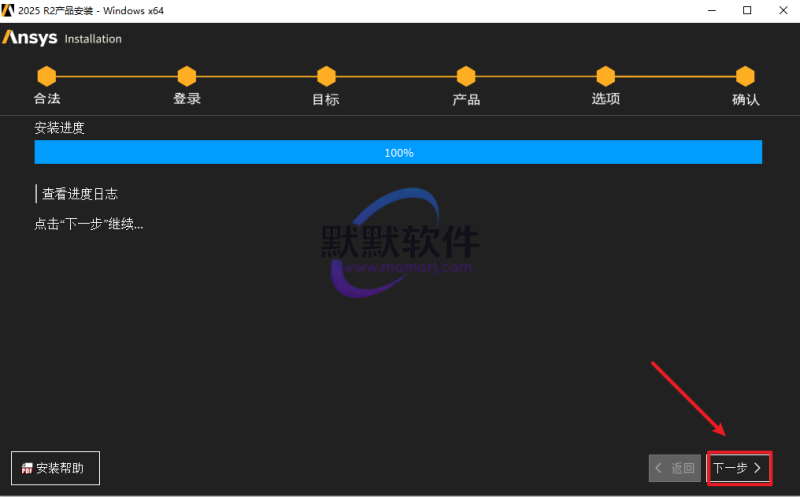Click the Ansys app icon in title bar
Viewport: 800px width, 497px height.
pyautogui.click(x=9, y=9)
